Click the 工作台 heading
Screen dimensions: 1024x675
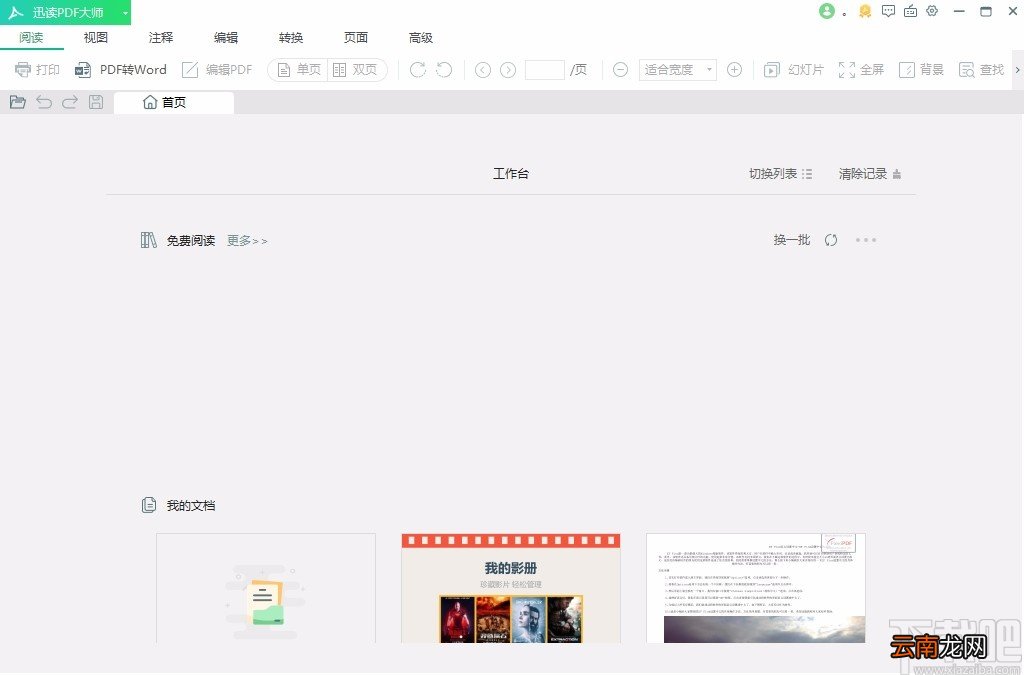click(x=511, y=174)
